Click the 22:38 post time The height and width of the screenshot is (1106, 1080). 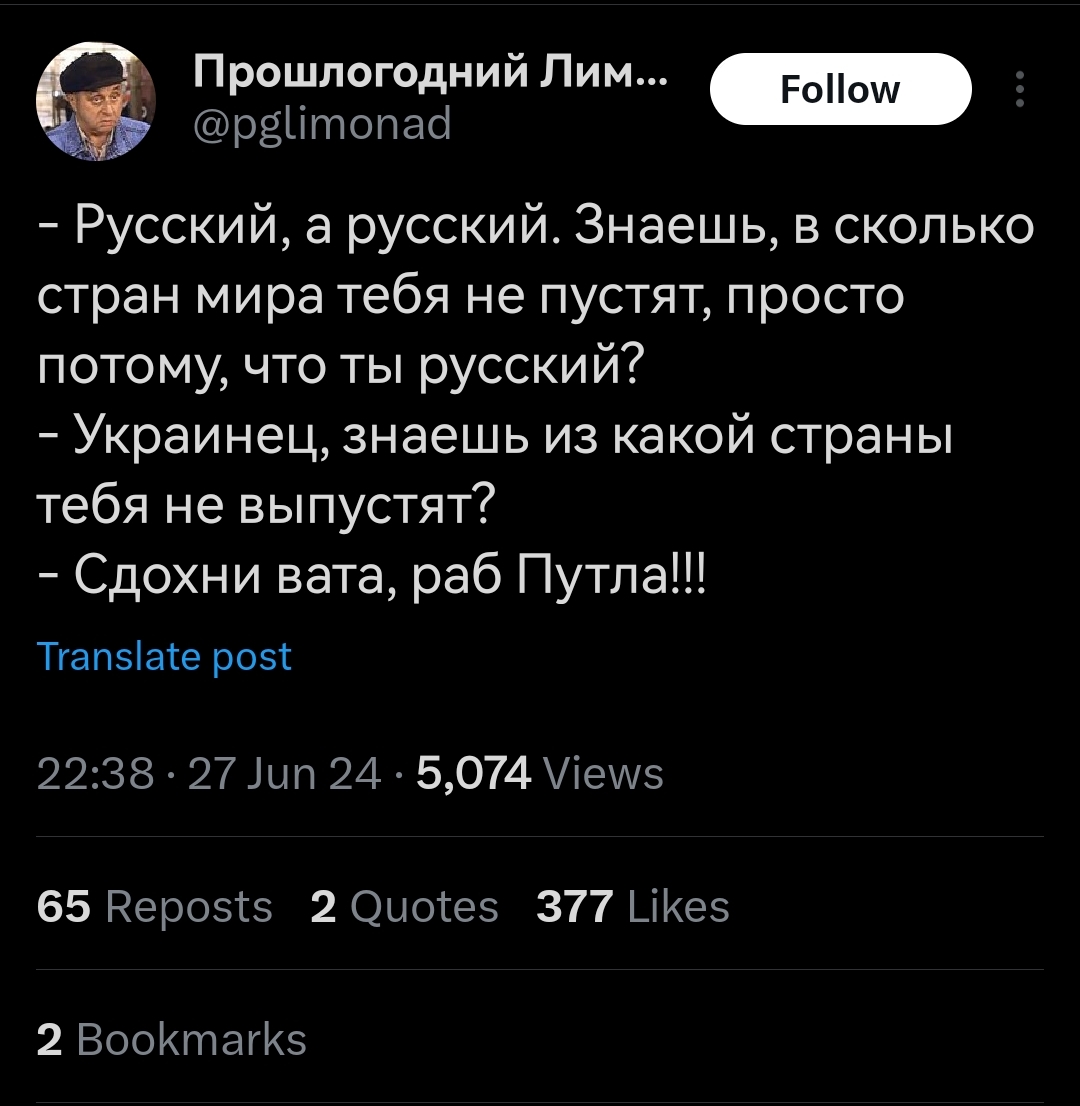click(x=95, y=772)
